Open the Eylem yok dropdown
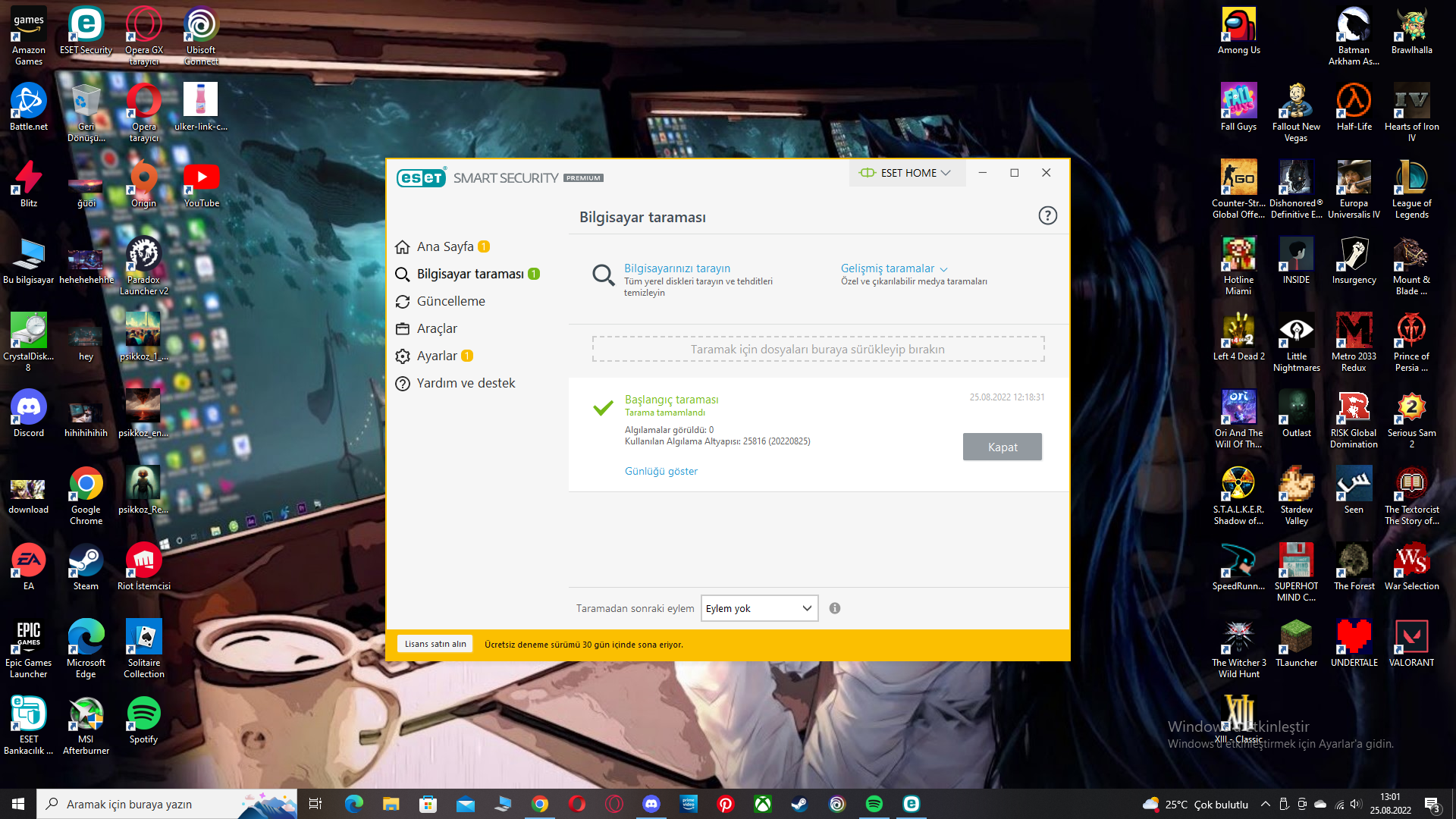 pos(759,608)
